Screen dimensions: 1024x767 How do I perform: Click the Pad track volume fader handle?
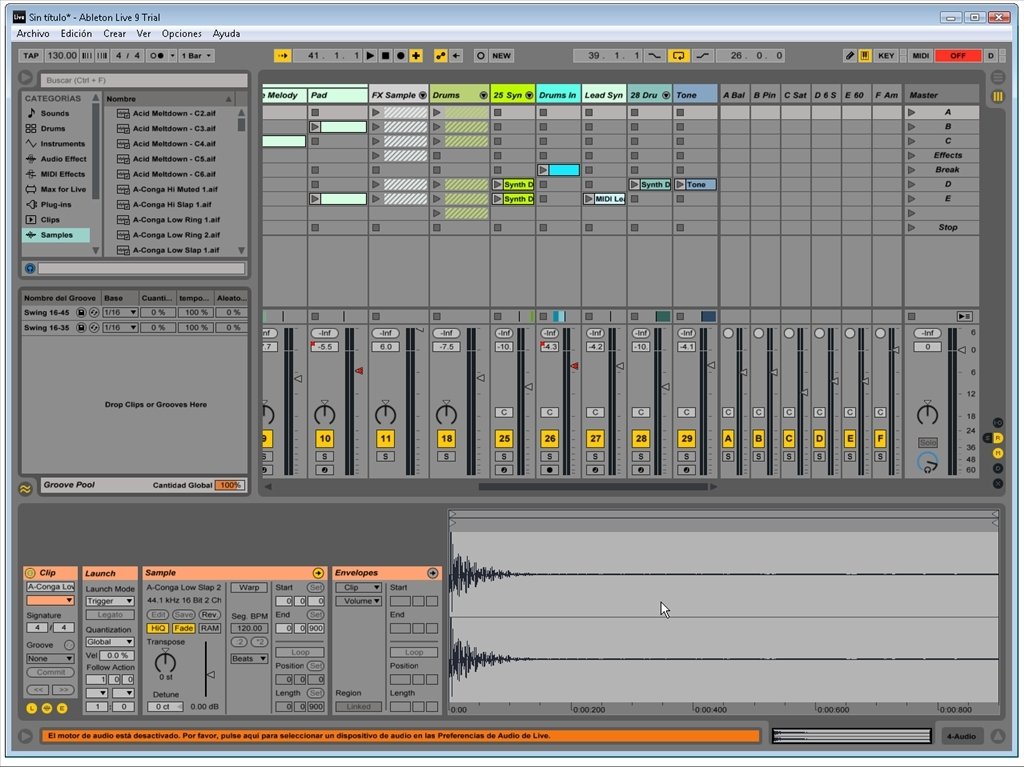click(x=359, y=370)
